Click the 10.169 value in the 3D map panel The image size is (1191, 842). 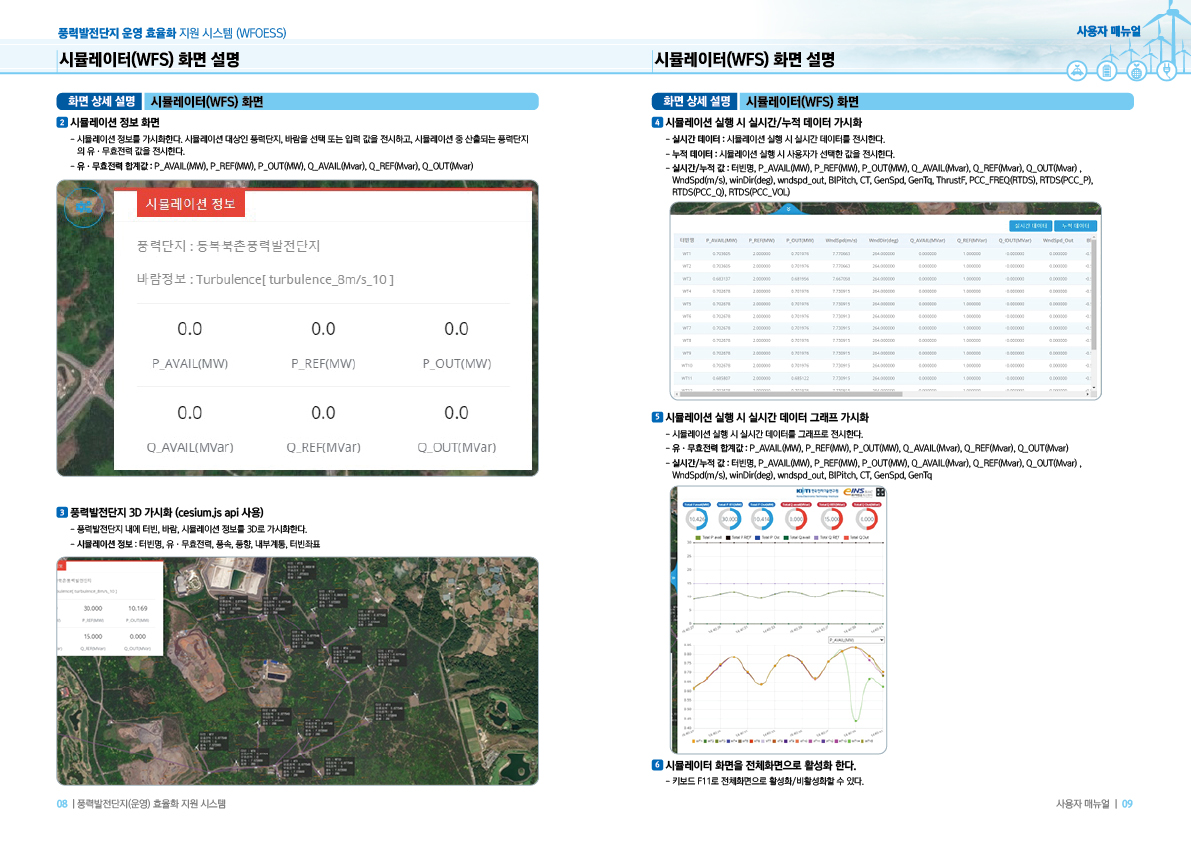137,608
